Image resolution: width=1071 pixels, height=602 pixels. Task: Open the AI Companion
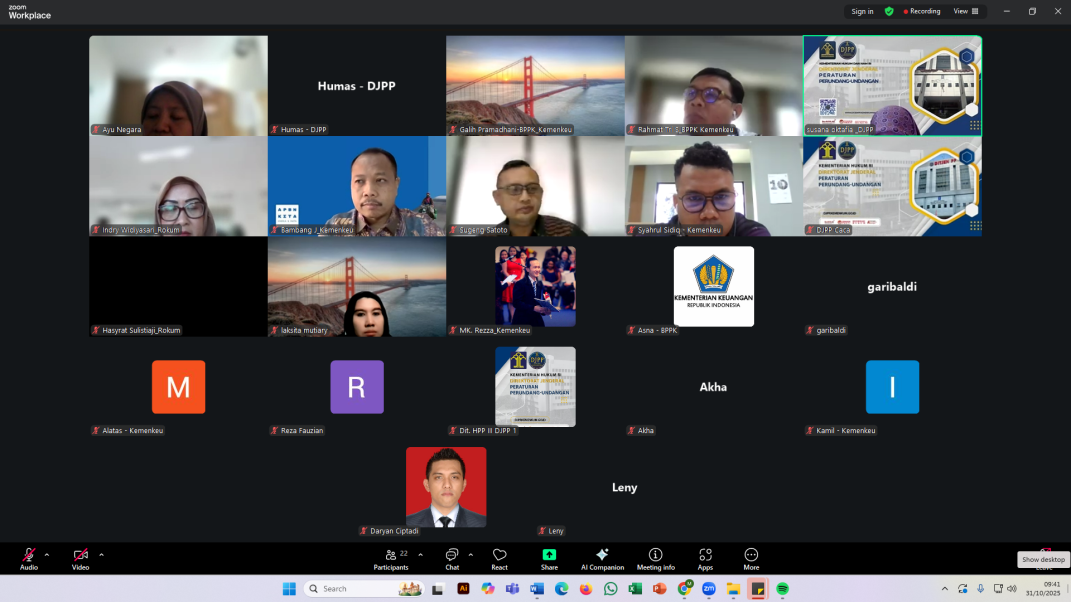coord(602,557)
